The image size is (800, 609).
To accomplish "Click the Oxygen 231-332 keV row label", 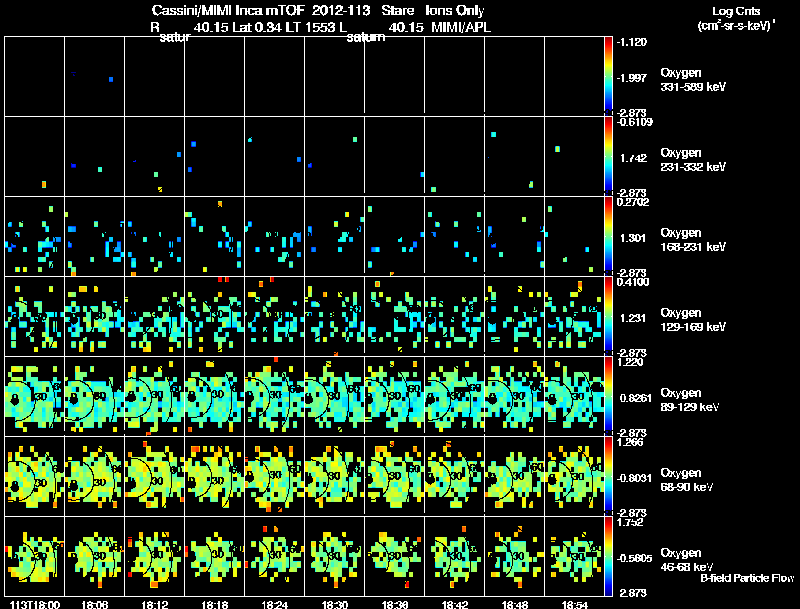I will tap(693, 160).
